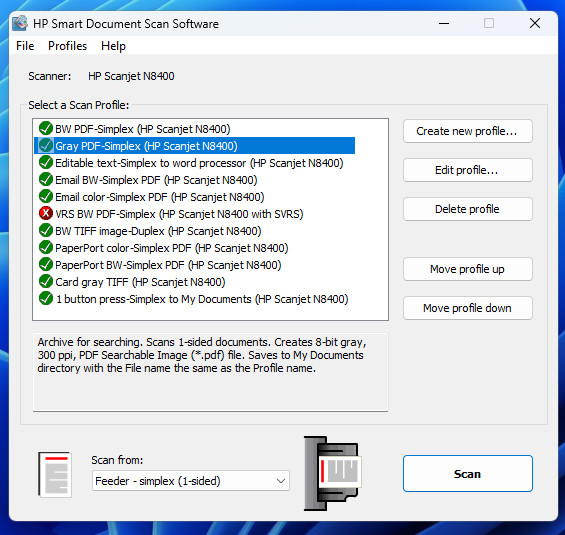Click Delete profile button
The height and width of the screenshot is (535, 565).
[x=468, y=209]
